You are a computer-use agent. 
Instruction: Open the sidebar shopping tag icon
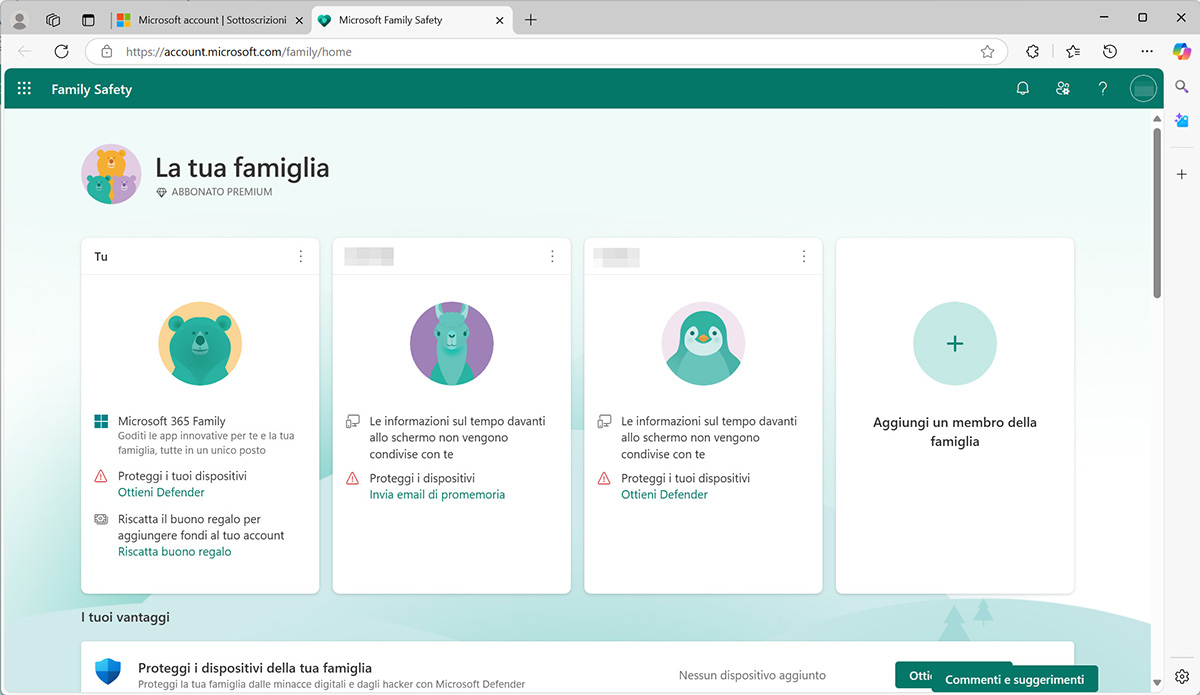[x=1181, y=121]
